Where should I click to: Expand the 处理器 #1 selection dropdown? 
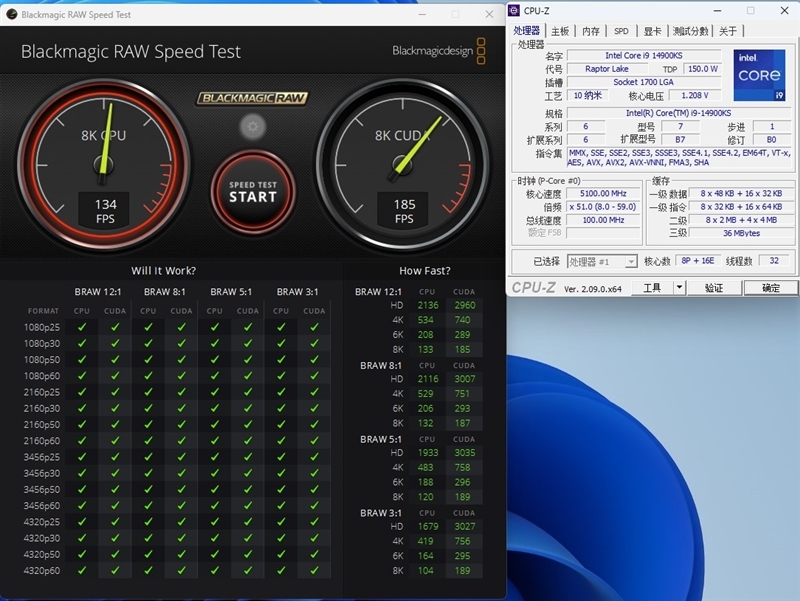[630, 262]
